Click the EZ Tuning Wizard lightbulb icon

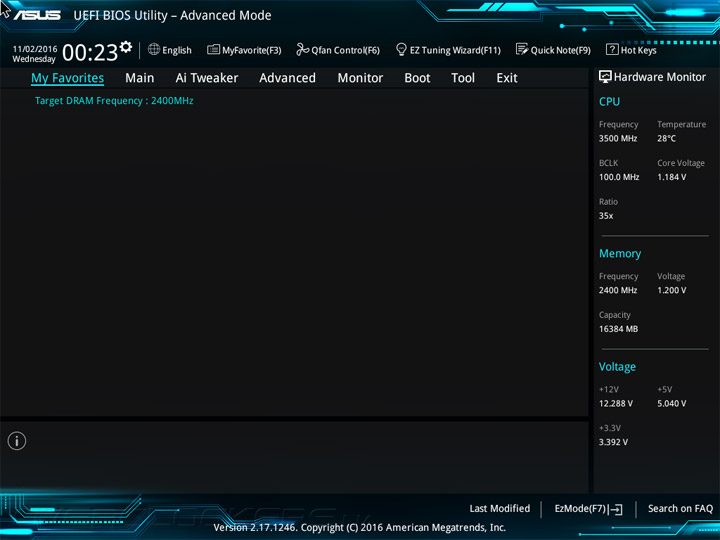[x=401, y=49]
